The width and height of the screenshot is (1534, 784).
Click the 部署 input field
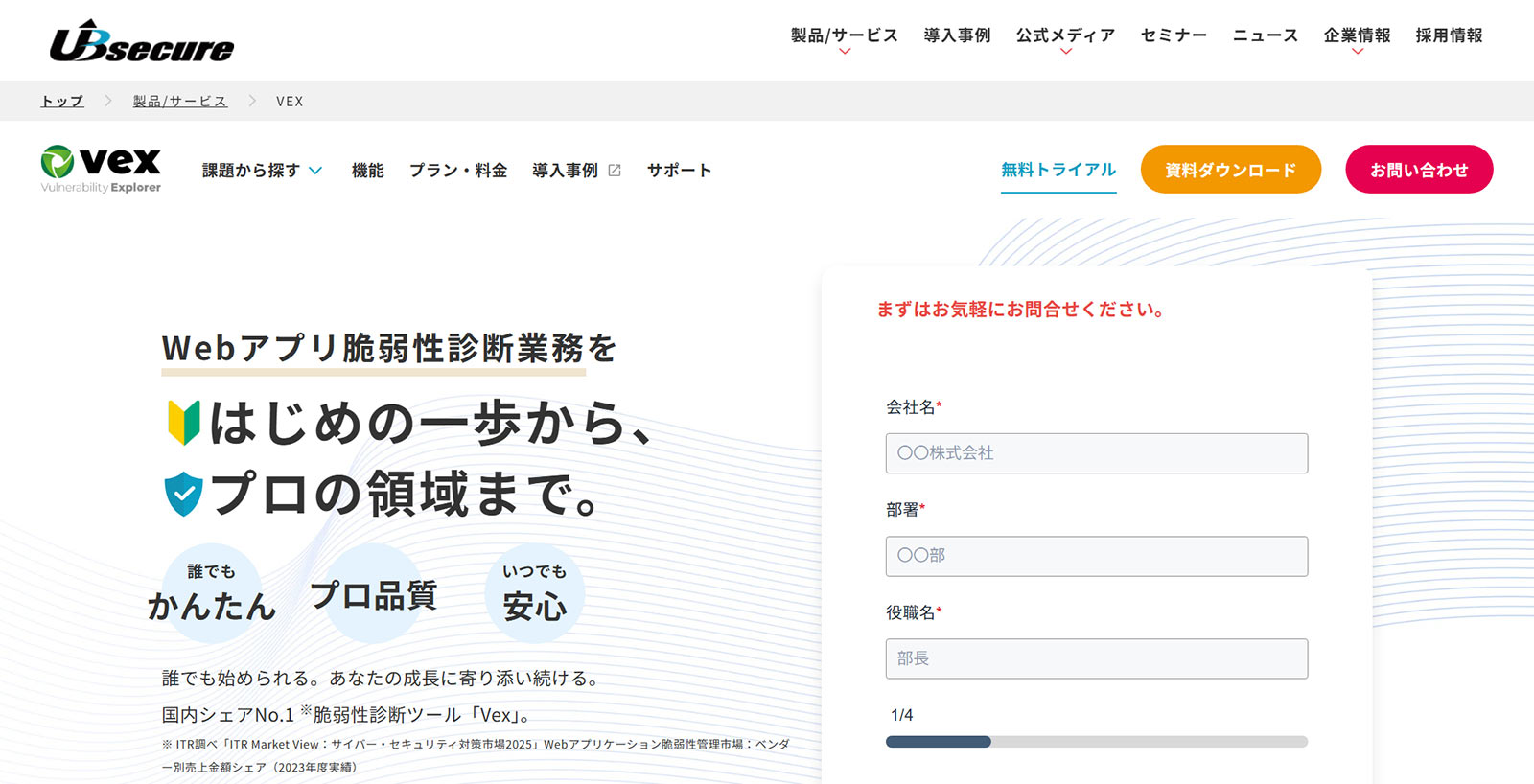[1097, 556]
